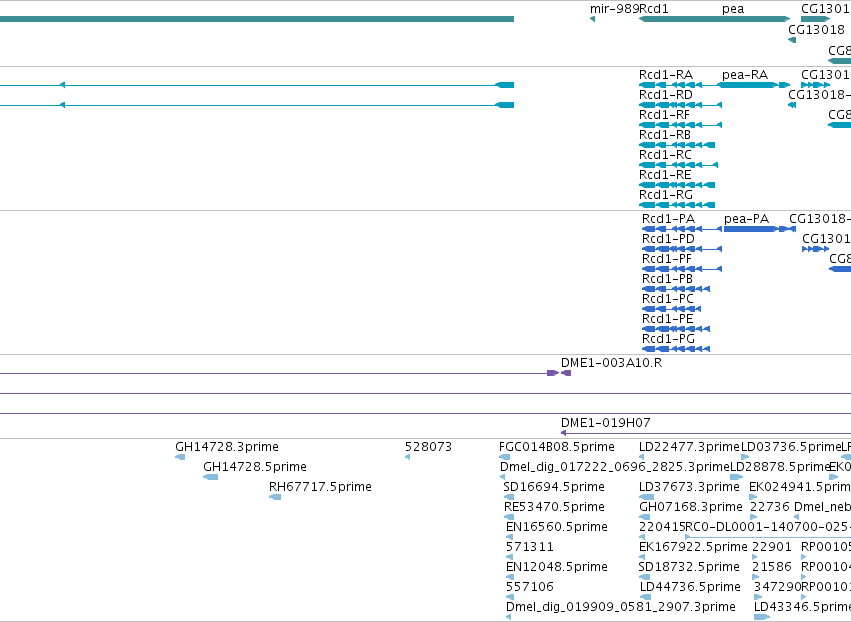Click the Rcd1-PF protein label
Screen dimensions: 851x622
(x=667, y=259)
